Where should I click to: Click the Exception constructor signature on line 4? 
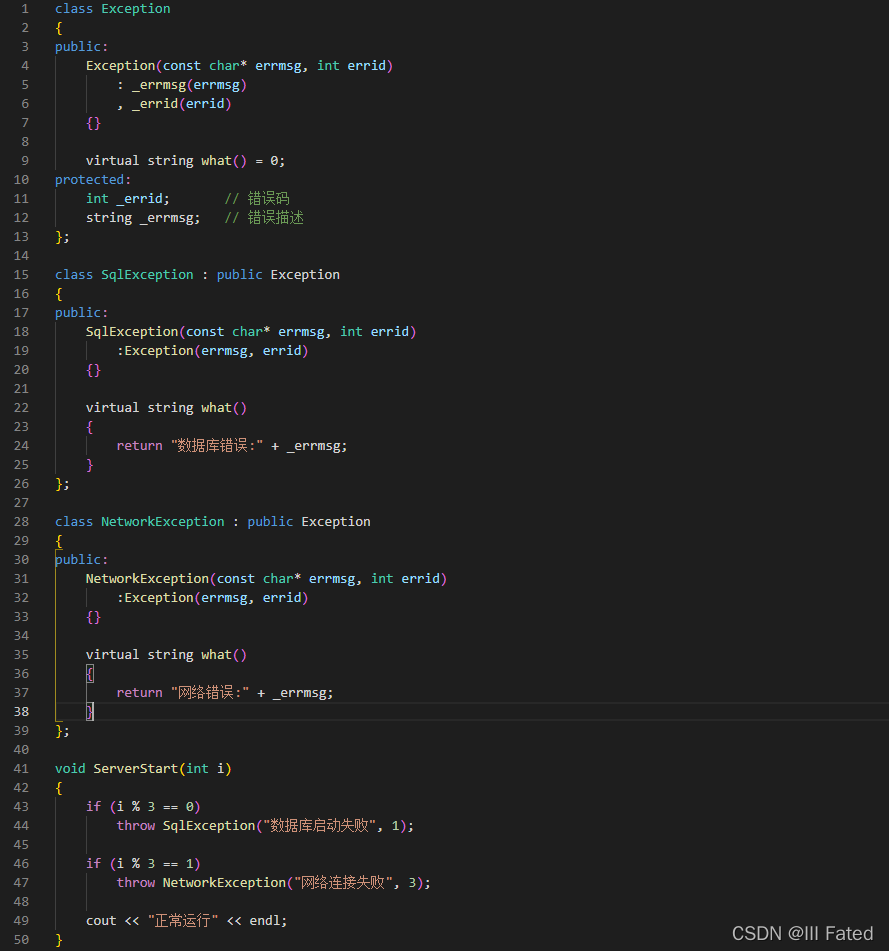239,66
